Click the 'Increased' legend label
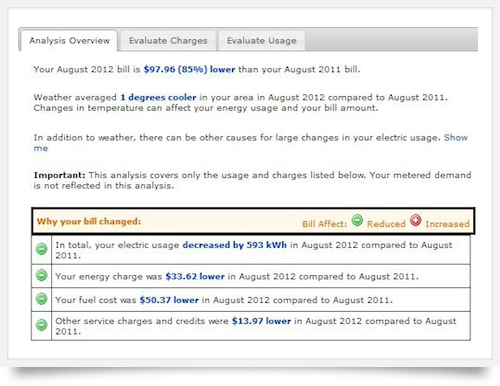The image size is (500, 386). pyautogui.click(x=447, y=224)
